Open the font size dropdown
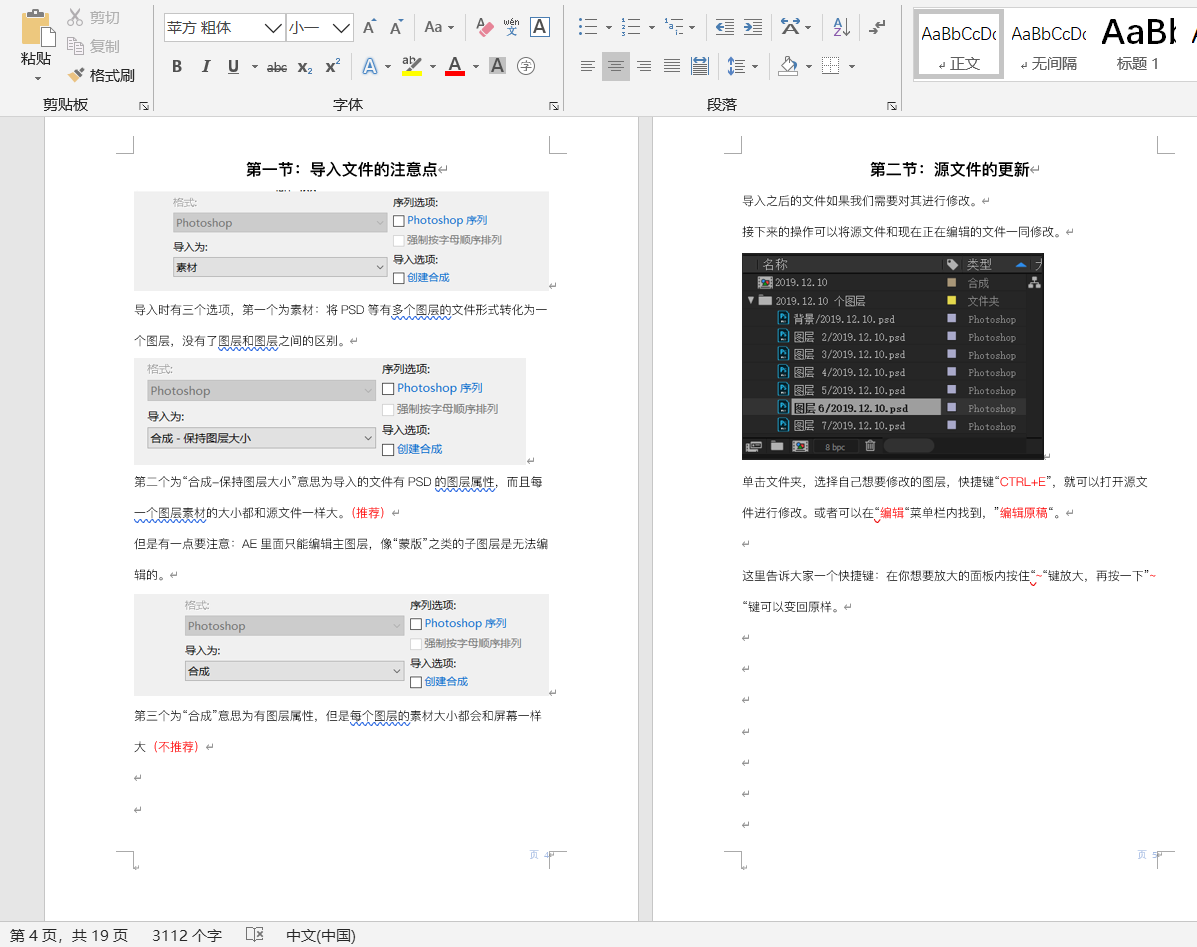This screenshot has width=1197, height=947. pyautogui.click(x=341, y=28)
